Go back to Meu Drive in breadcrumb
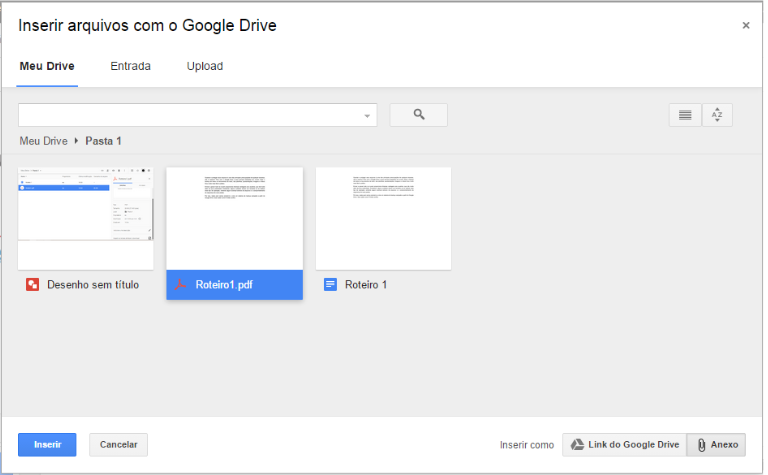The width and height of the screenshot is (768, 475). click(43, 141)
